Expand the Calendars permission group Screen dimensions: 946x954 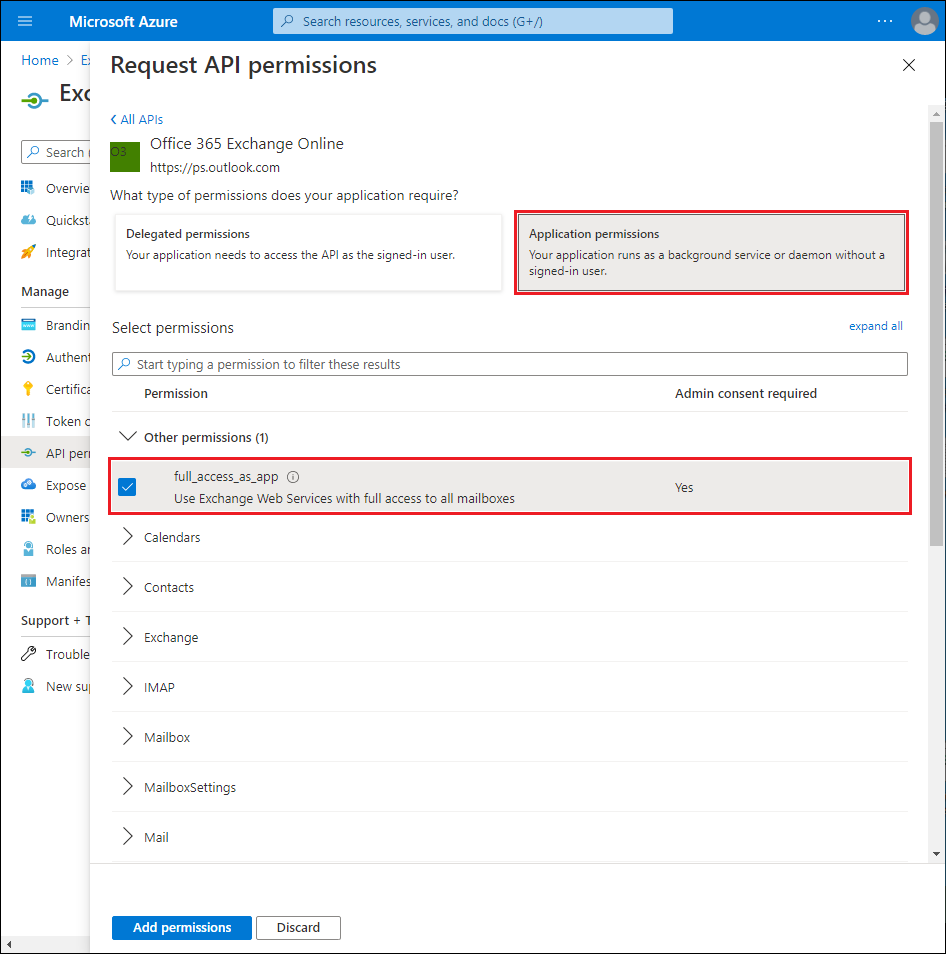[127, 537]
